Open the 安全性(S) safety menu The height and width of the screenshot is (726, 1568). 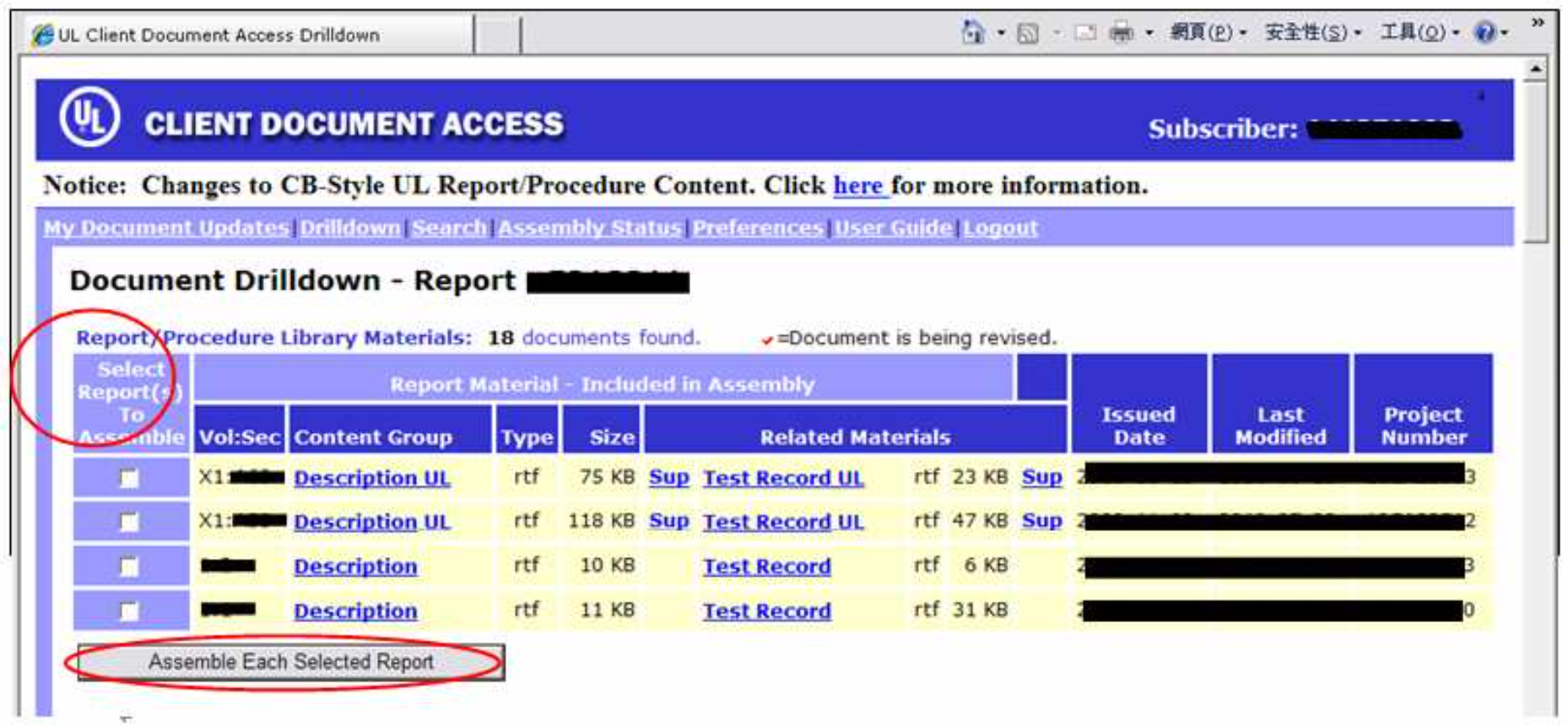pyautogui.click(x=1312, y=33)
